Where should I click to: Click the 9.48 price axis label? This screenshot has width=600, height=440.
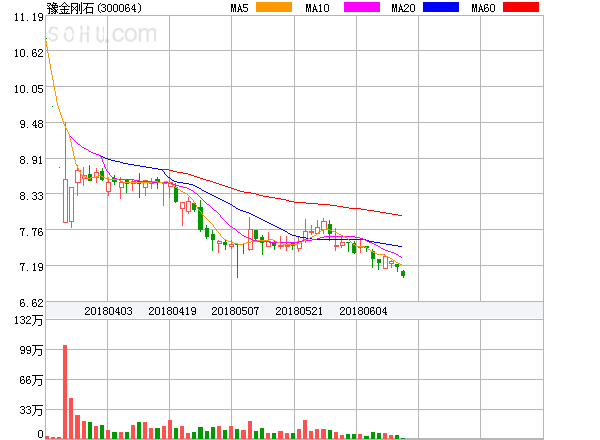[31, 124]
